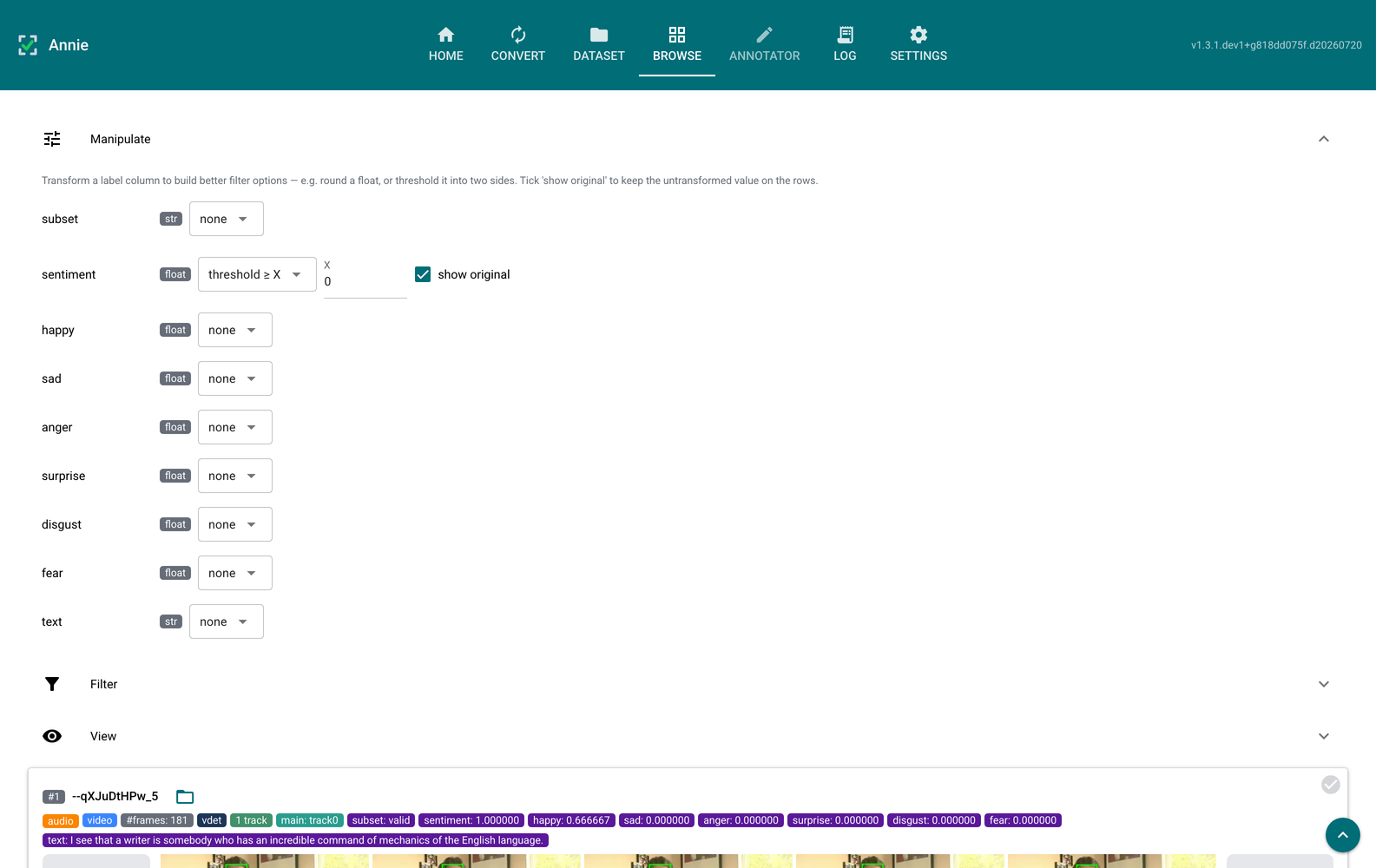Click the video tag on item #1
The width and height of the screenshot is (1389, 868).
click(x=100, y=820)
